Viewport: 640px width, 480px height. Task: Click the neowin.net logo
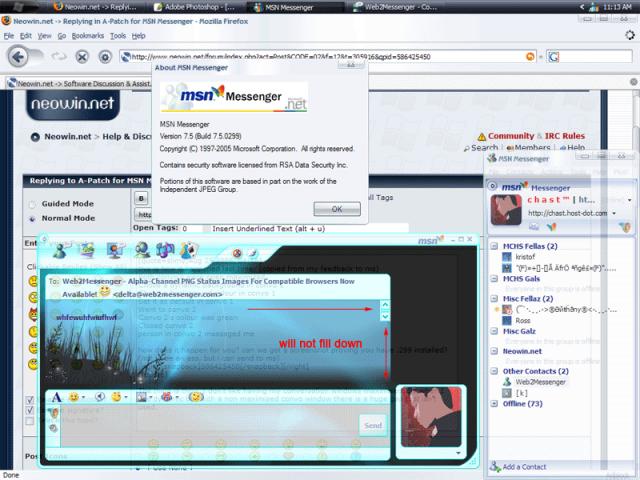click(x=73, y=104)
